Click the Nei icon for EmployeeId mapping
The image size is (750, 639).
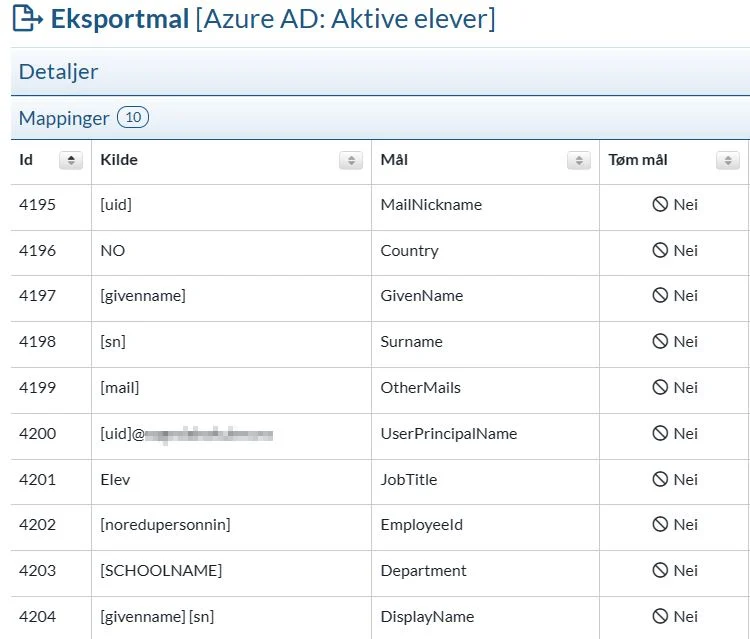point(660,525)
